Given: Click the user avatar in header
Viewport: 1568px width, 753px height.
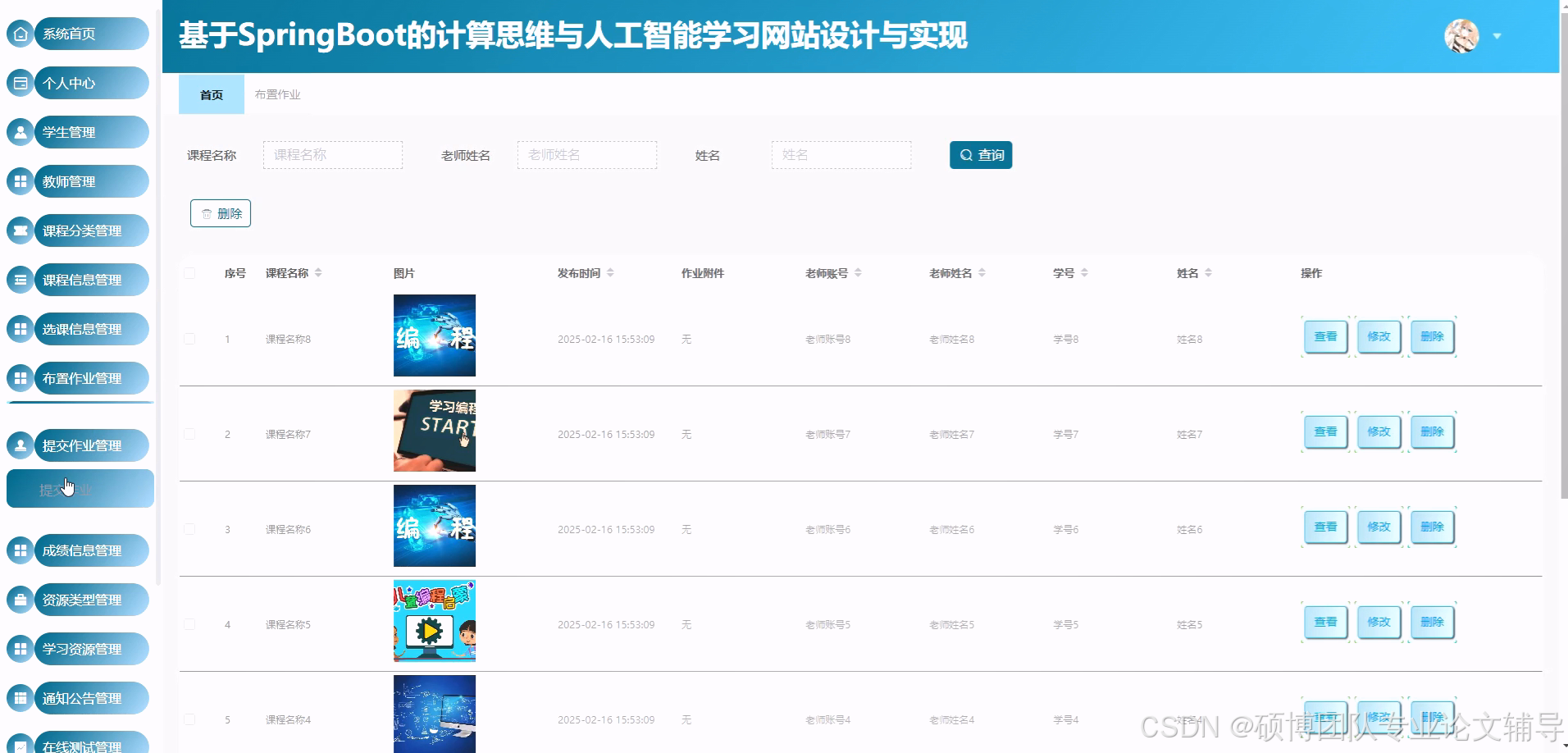Looking at the screenshot, I should 1461,36.
